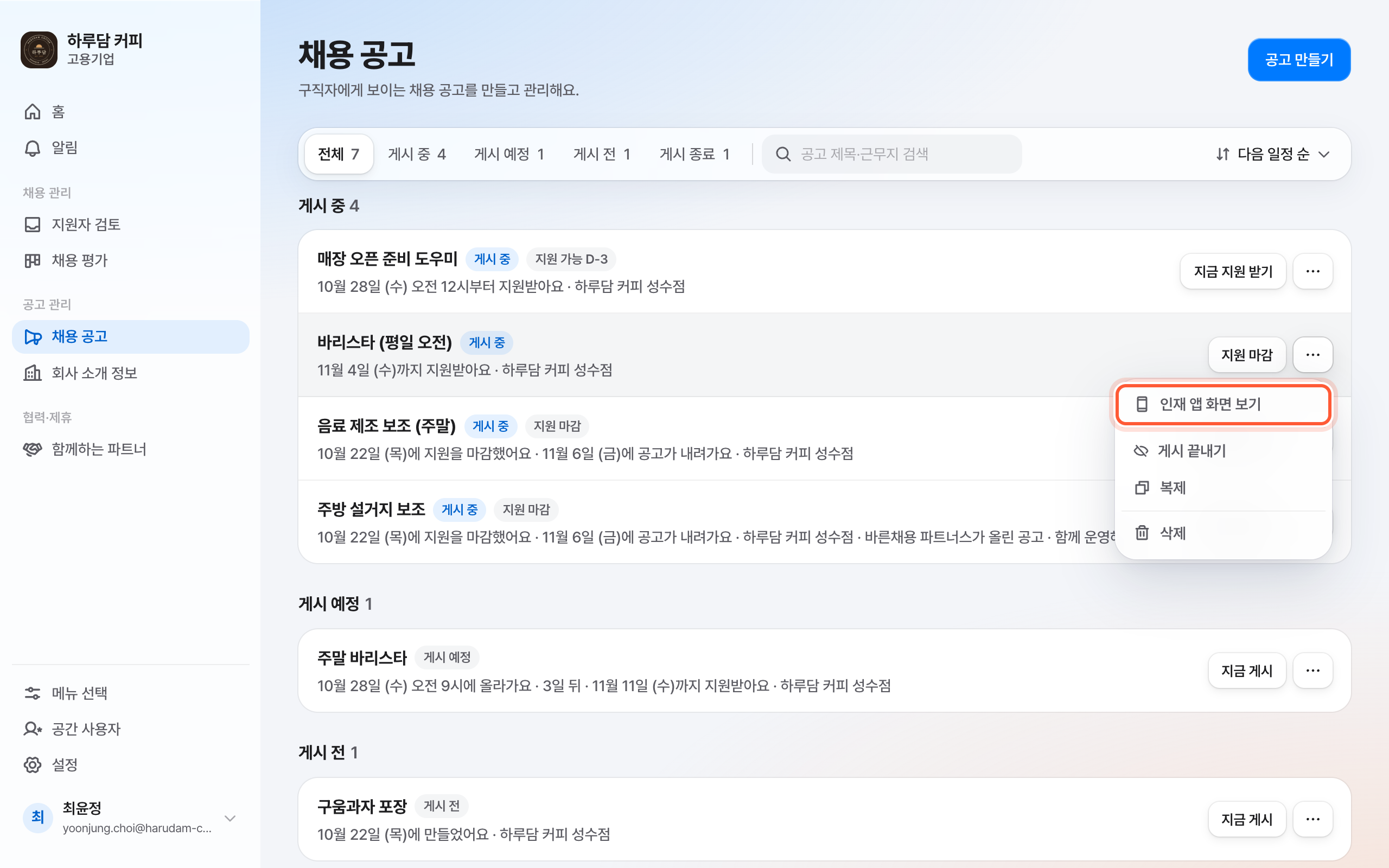Click the 지원 가능 D-3 badge
This screenshot has height=868, width=1389.
point(571,259)
